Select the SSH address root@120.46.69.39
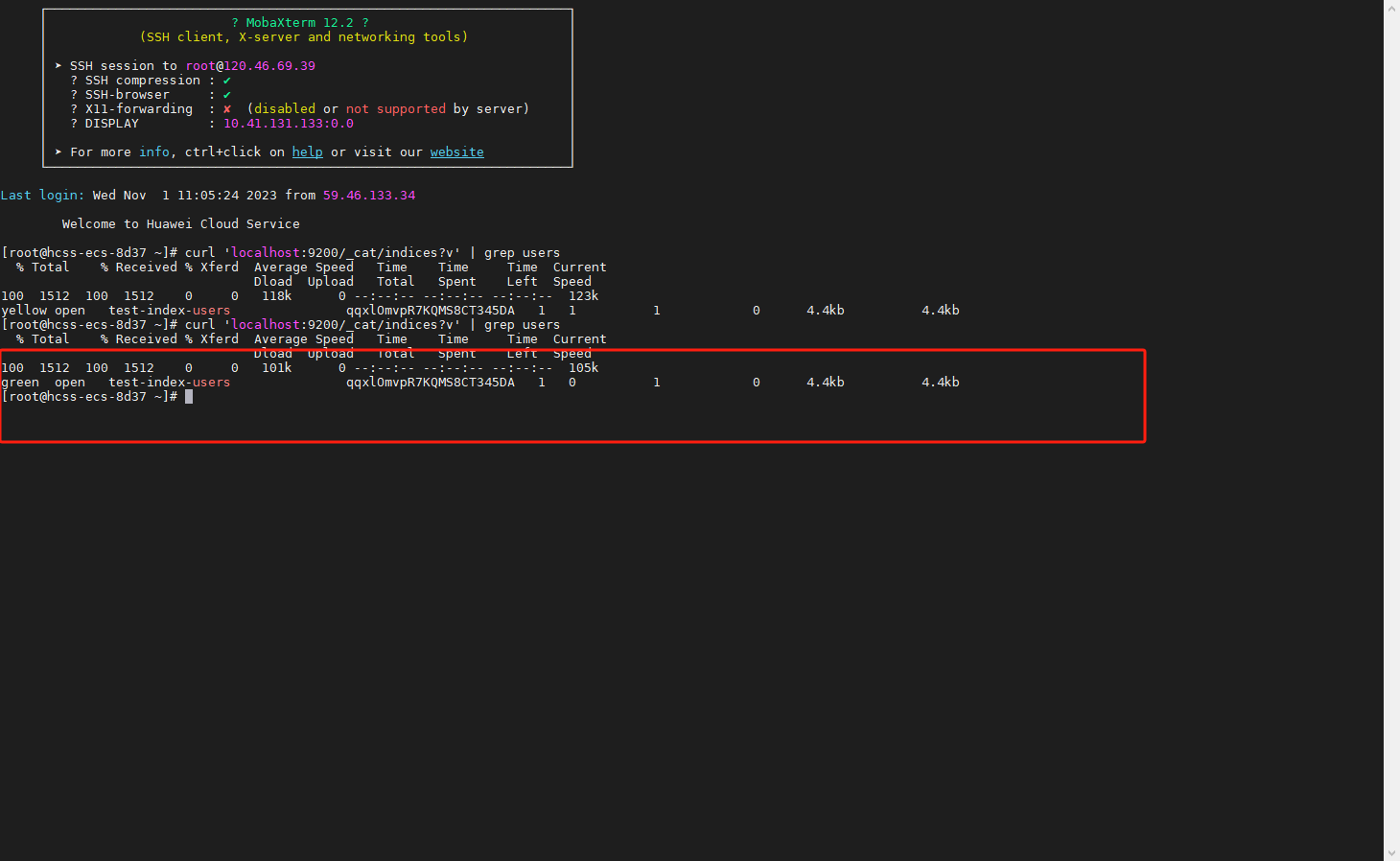 pyautogui.click(x=250, y=66)
